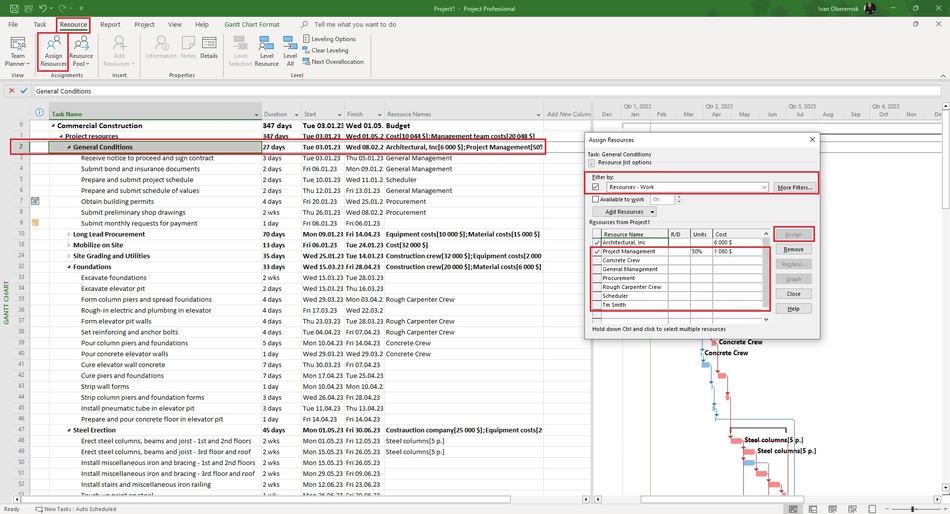Screen dimensions: 950x514
Task: Click Remove in Assign Resources dialog
Action: [x=793, y=250]
